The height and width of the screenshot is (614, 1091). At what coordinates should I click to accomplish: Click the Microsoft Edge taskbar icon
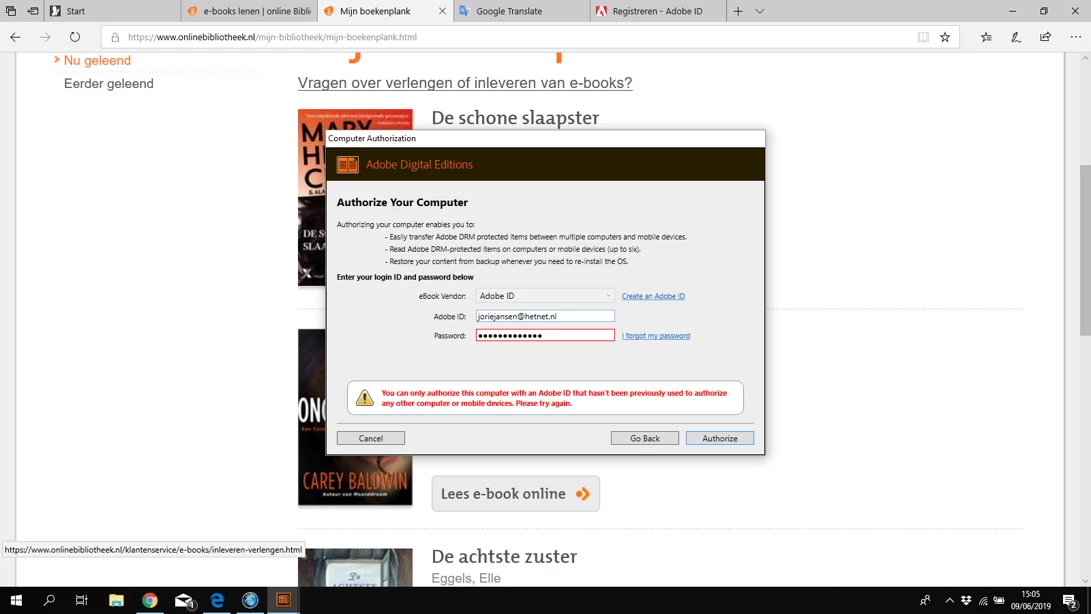[217, 600]
